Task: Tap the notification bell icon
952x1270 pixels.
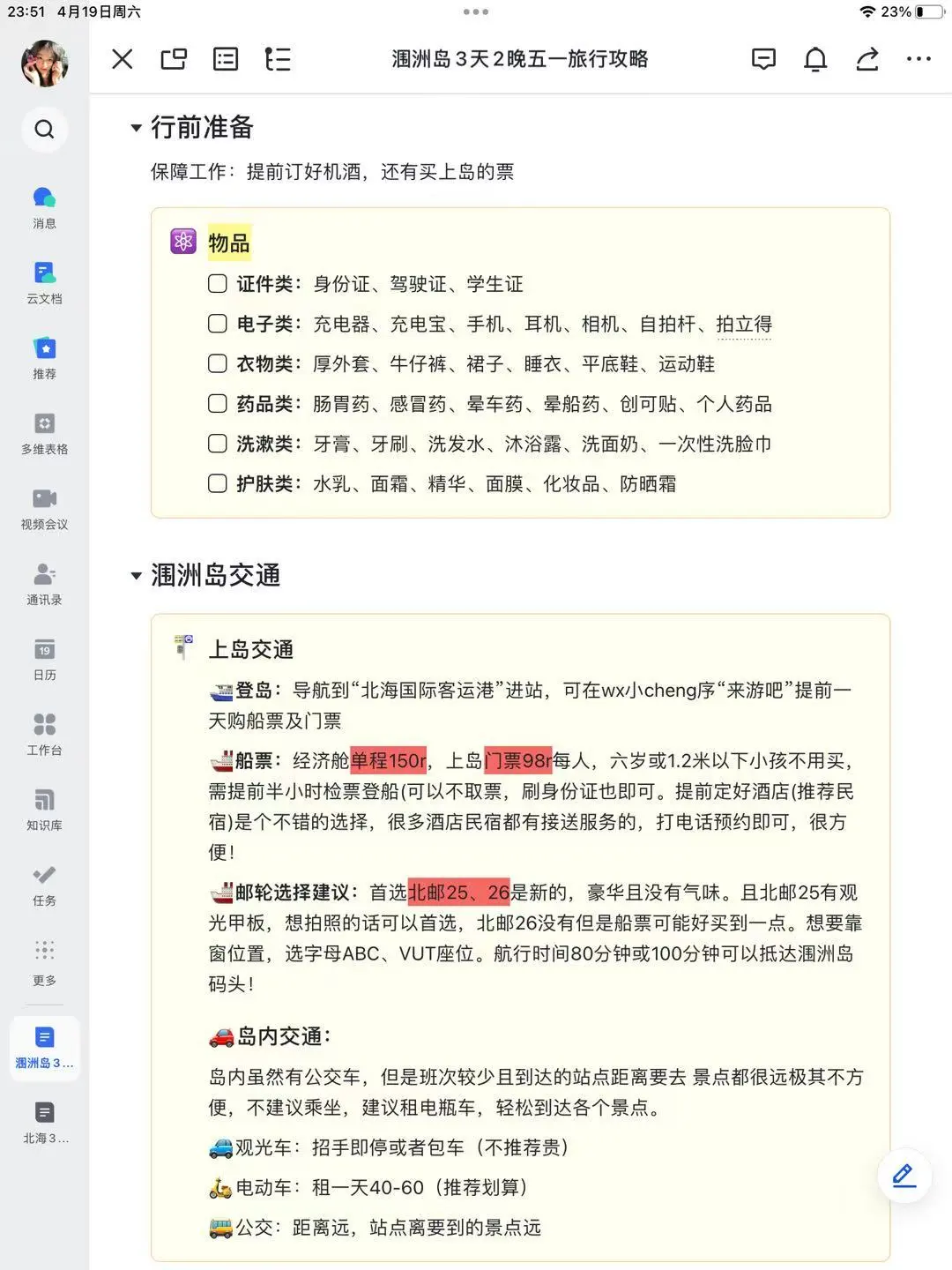Action: click(814, 59)
